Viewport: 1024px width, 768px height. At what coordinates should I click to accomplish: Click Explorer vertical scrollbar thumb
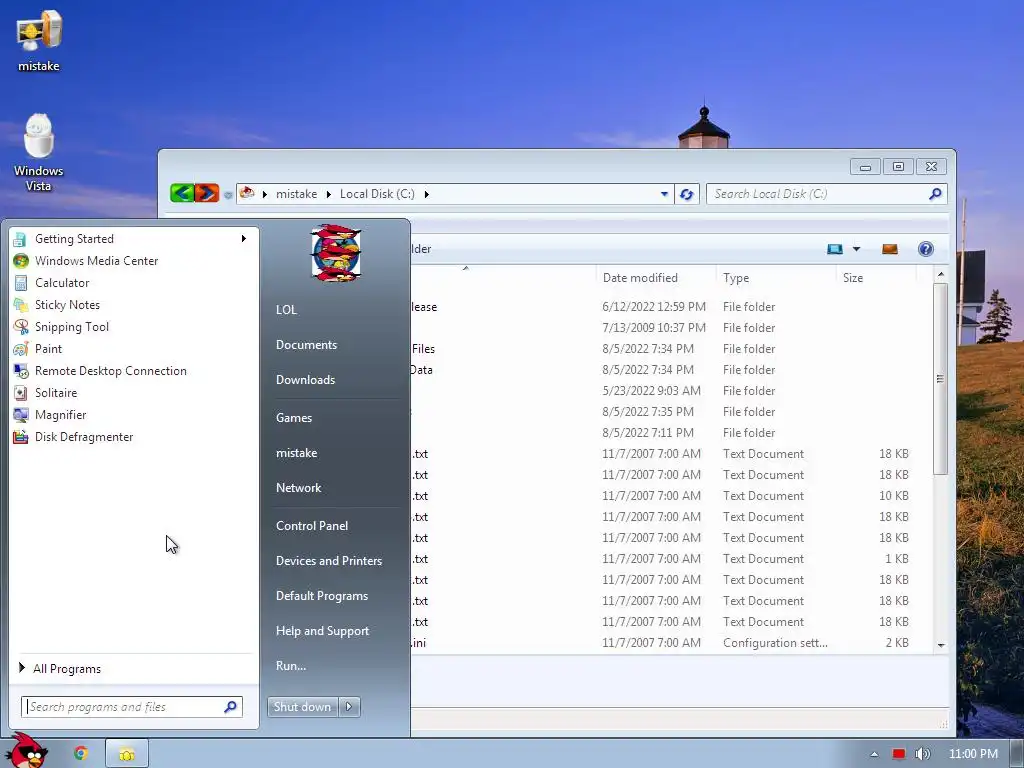(940, 378)
